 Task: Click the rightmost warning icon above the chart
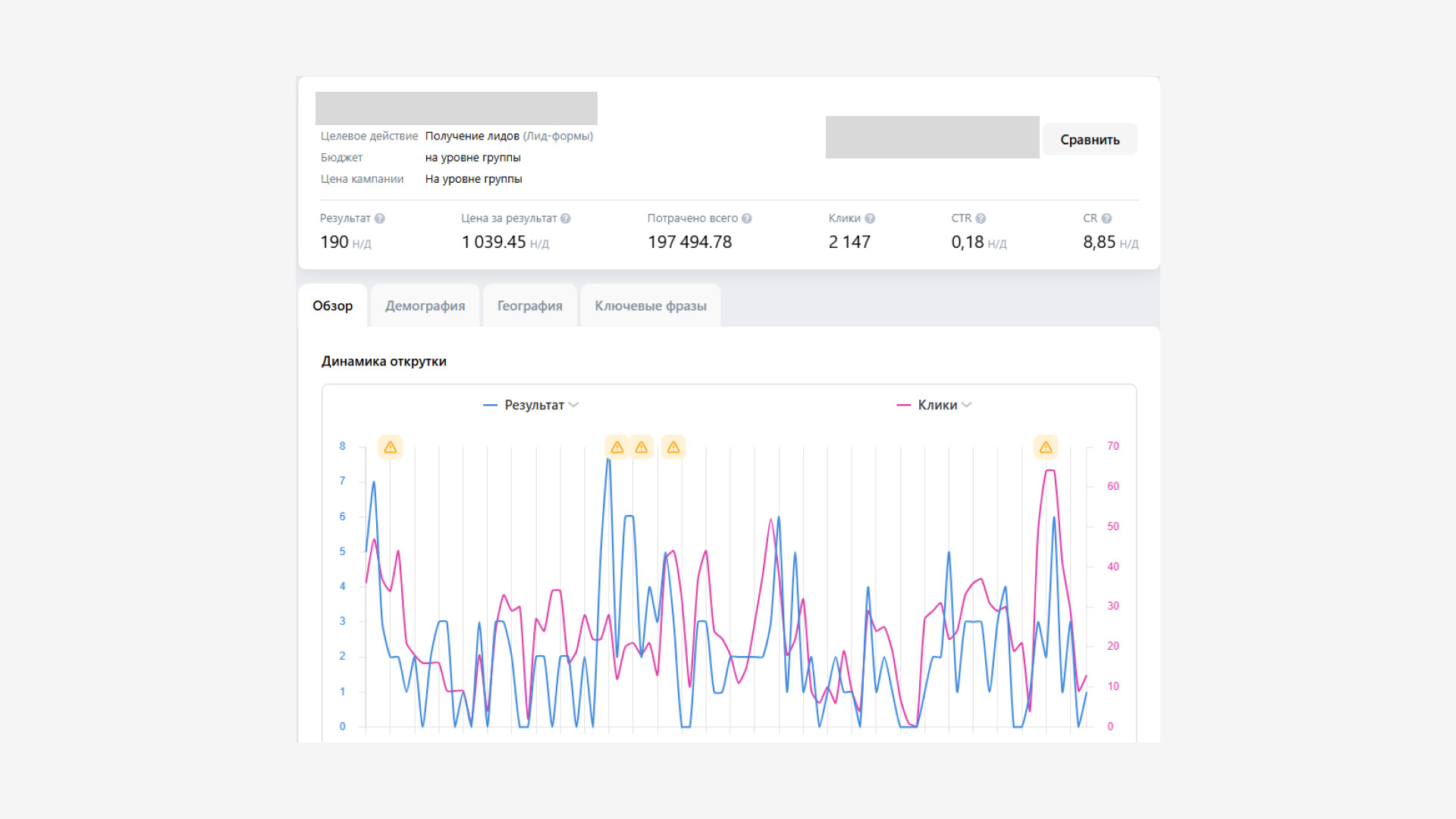tap(1046, 447)
